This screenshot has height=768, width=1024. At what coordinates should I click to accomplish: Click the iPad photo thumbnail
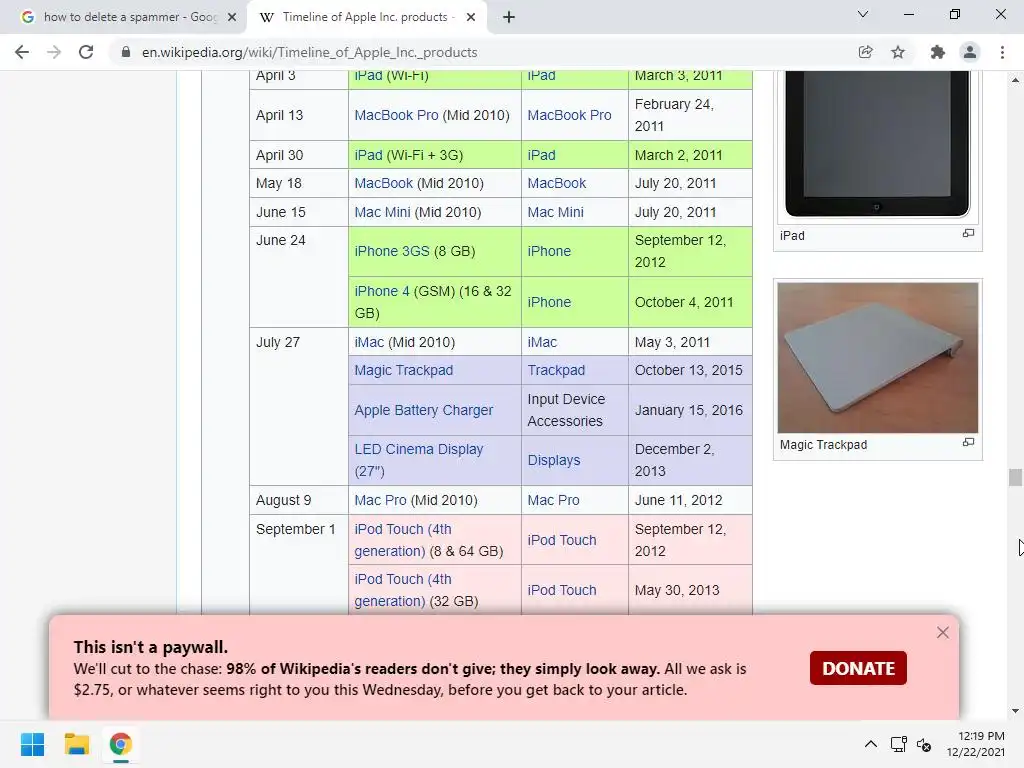coord(877,144)
